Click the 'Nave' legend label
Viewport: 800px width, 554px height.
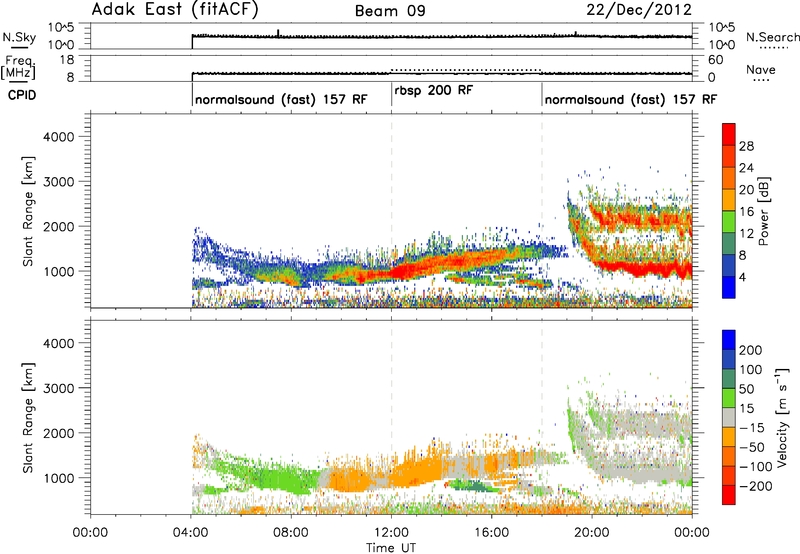[x=761, y=69]
